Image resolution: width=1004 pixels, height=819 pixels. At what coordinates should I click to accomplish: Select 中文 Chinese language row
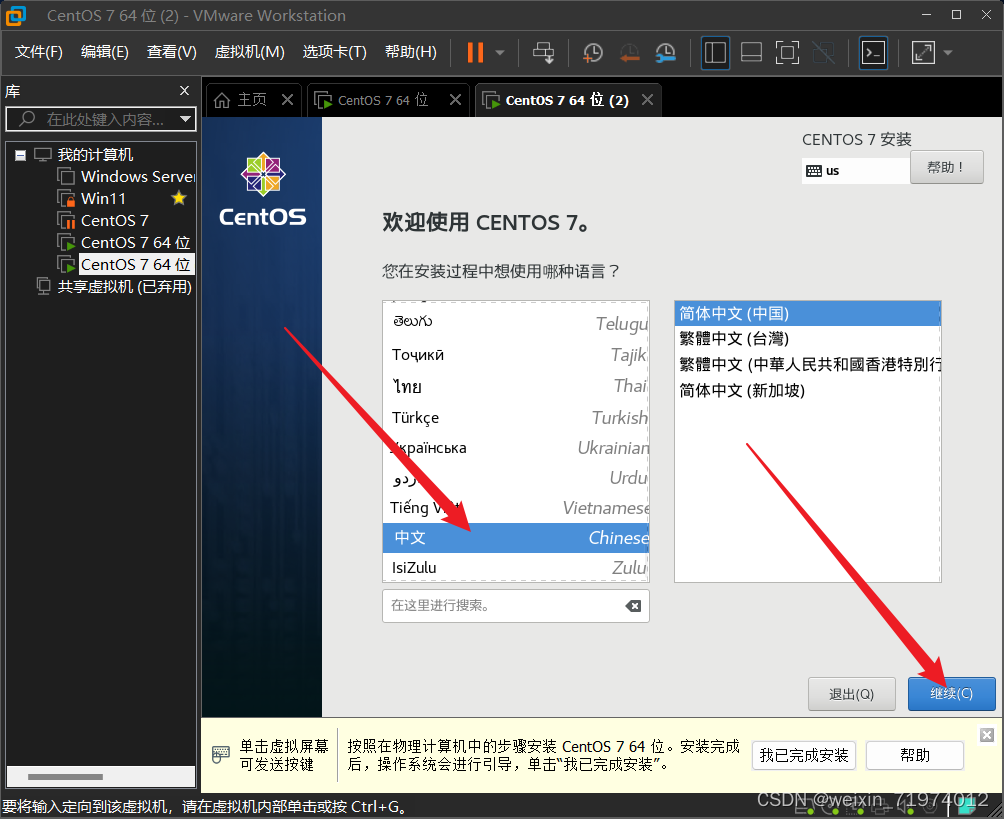516,538
